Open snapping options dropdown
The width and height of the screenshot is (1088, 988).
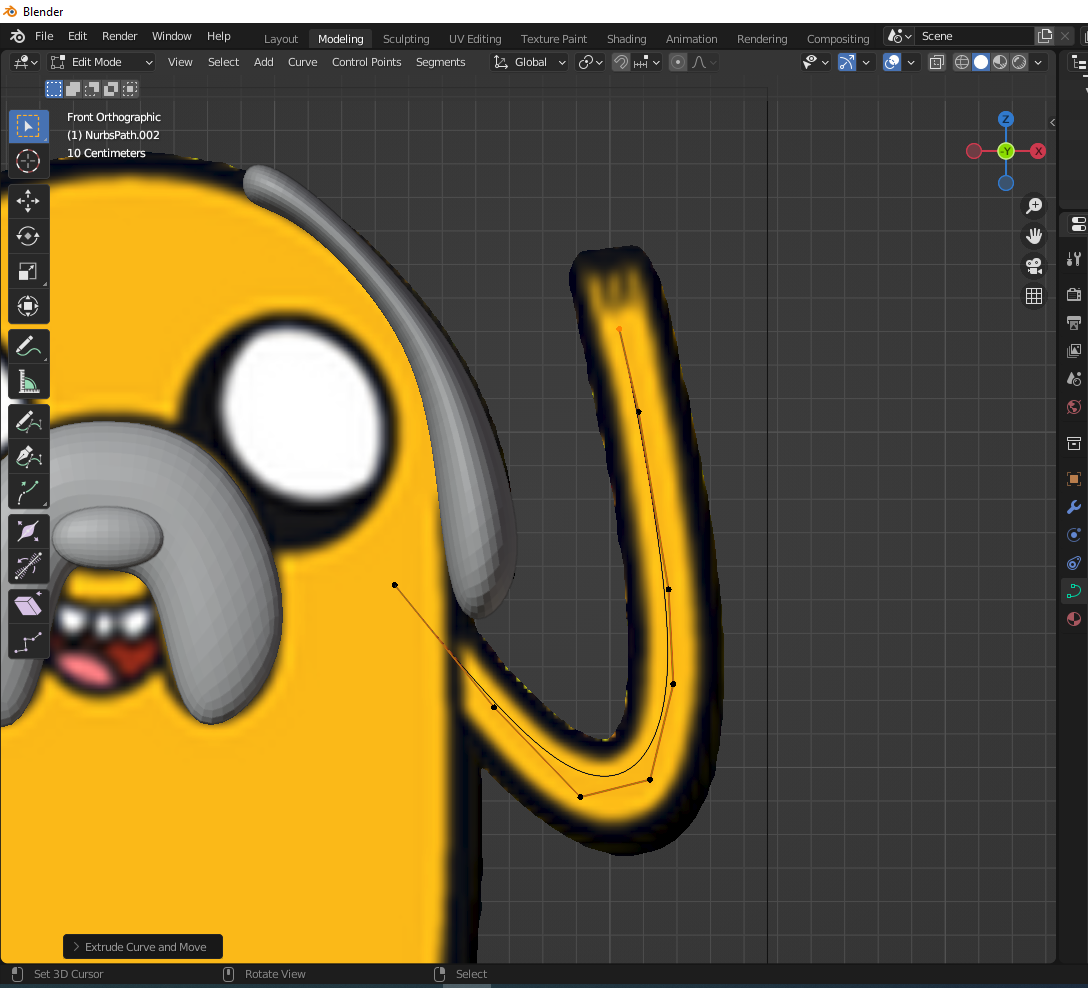coord(646,62)
